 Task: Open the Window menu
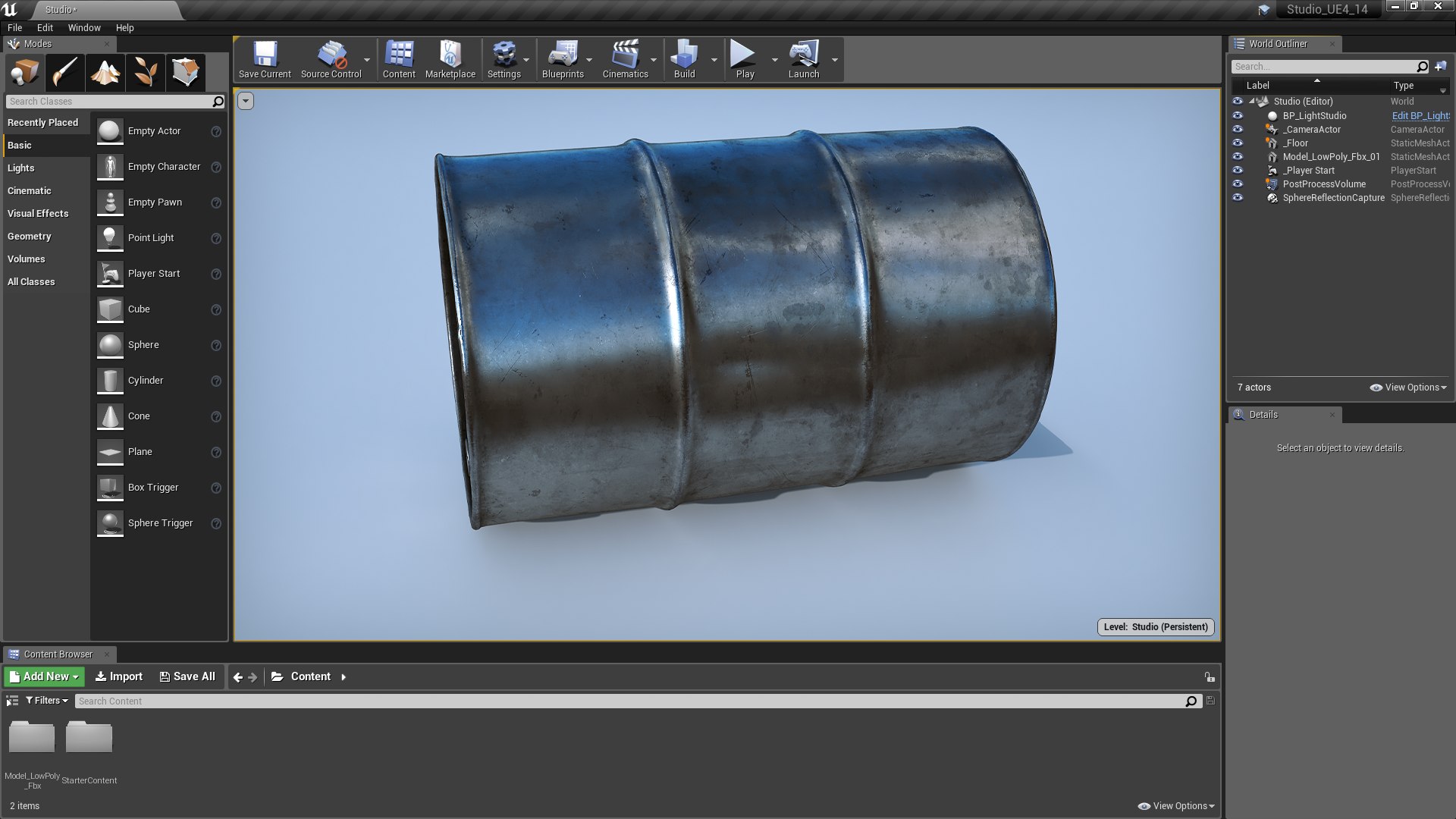pos(84,27)
